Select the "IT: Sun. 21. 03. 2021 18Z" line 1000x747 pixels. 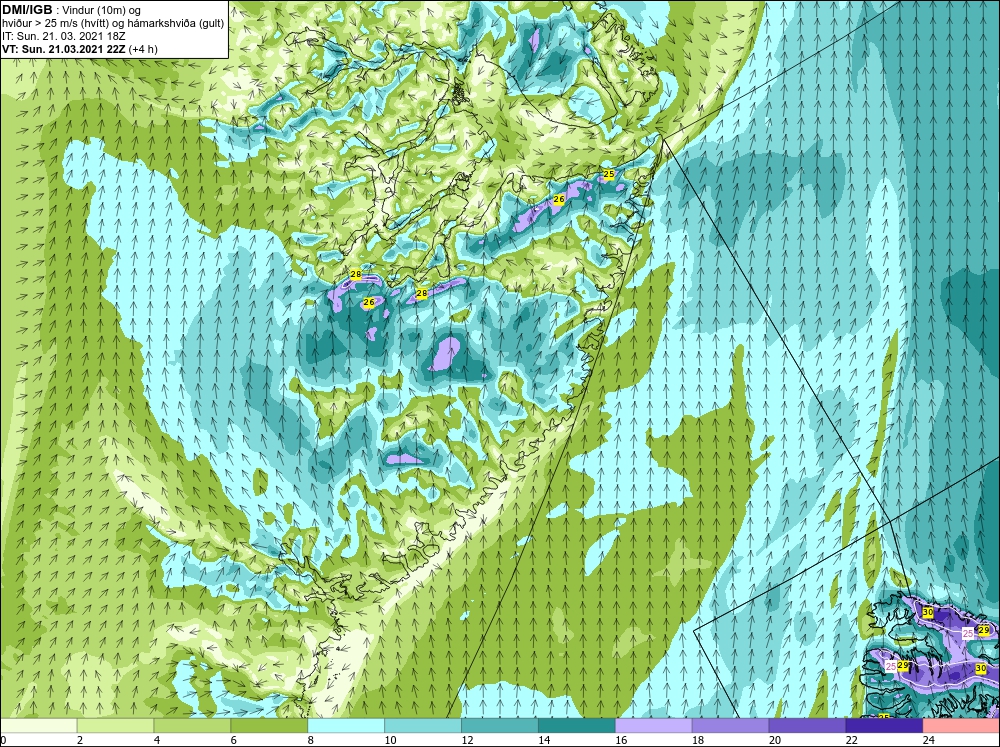[x=64, y=36]
